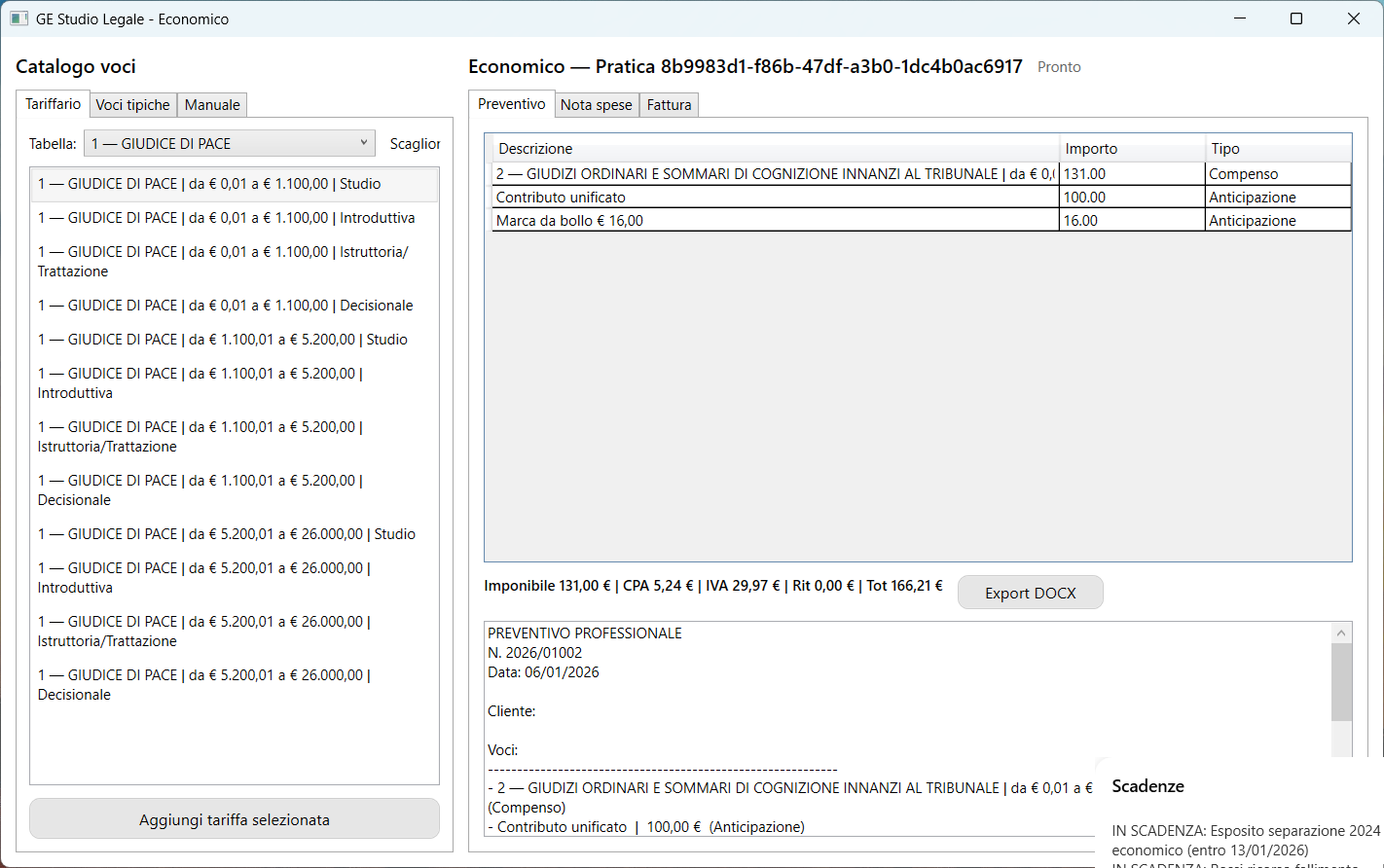Open the Fattura tab
Image resolution: width=1384 pixels, height=868 pixels.
point(669,105)
